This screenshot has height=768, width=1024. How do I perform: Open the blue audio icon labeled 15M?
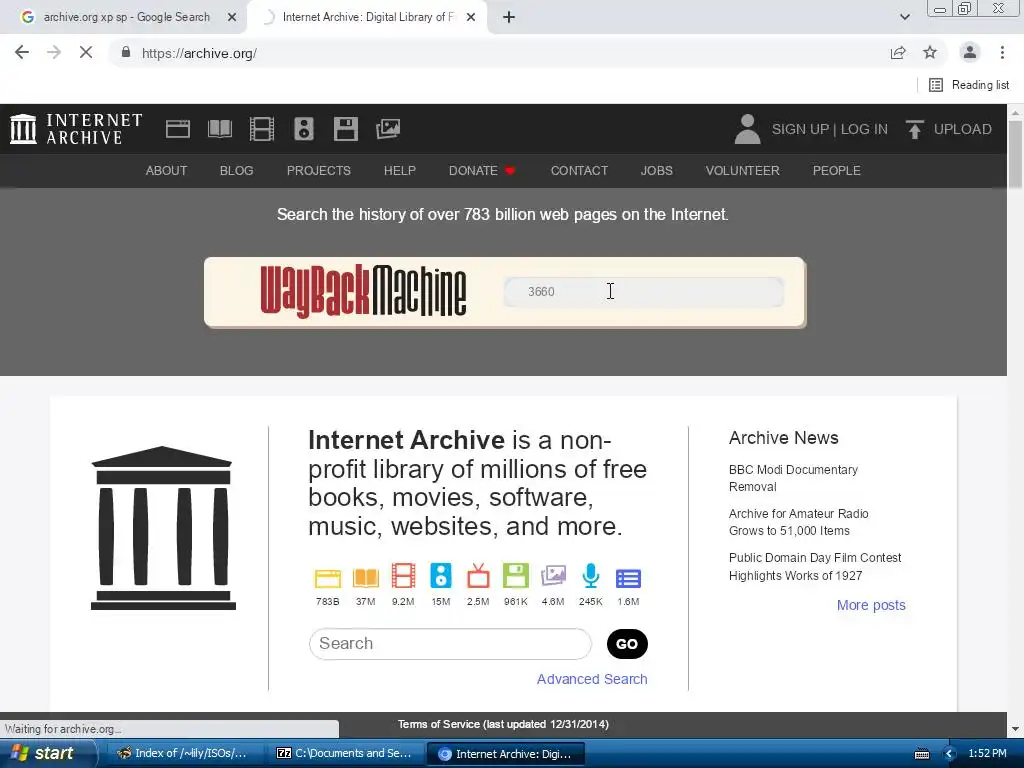441,577
